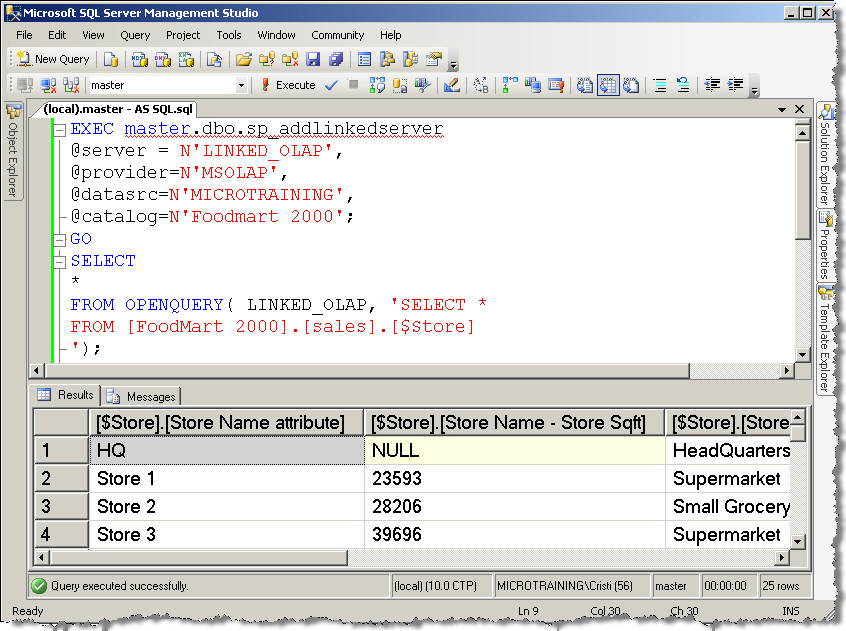Open the Query menu

point(135,35)
